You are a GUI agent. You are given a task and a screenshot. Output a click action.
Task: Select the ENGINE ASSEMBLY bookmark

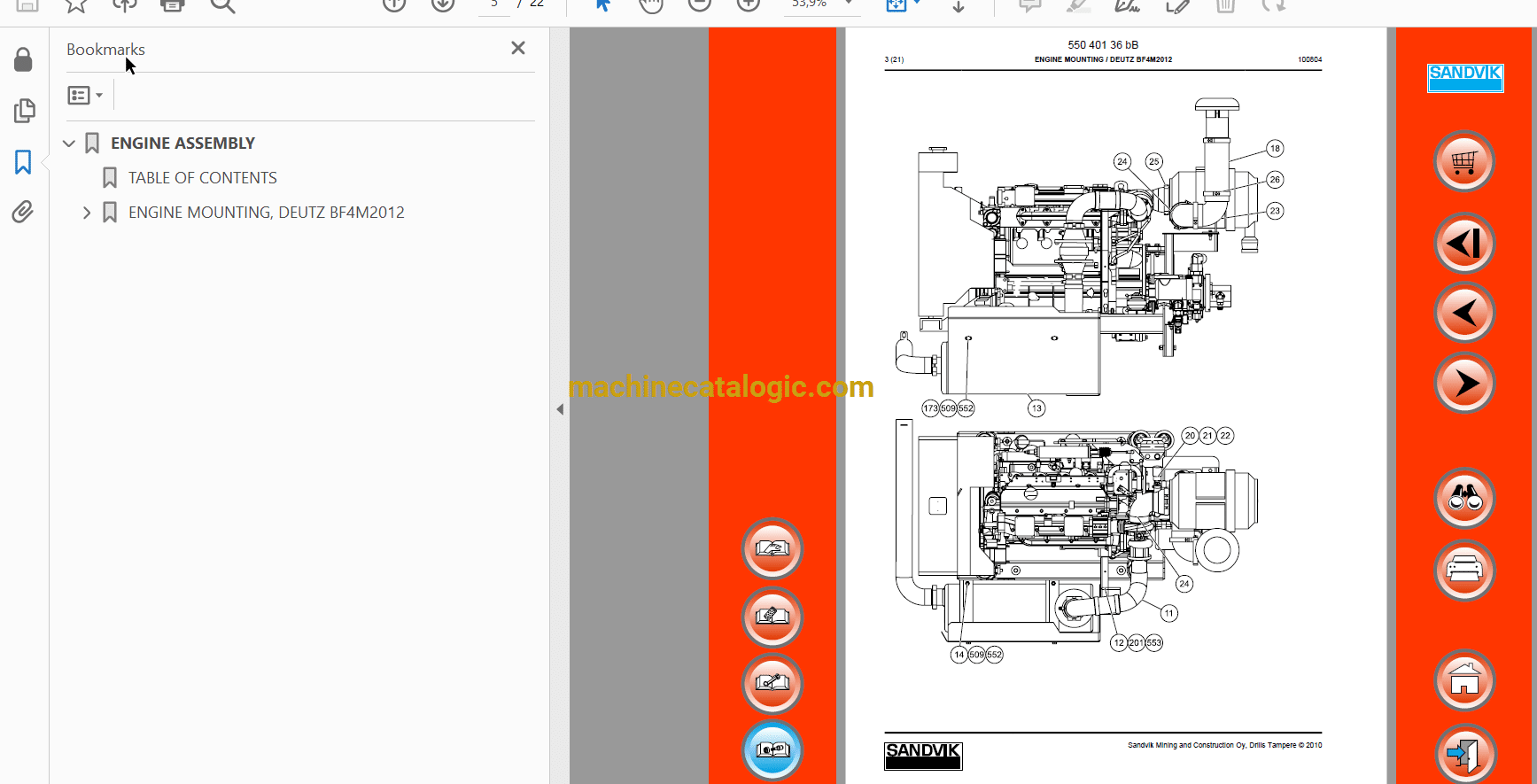coord(182,144)
